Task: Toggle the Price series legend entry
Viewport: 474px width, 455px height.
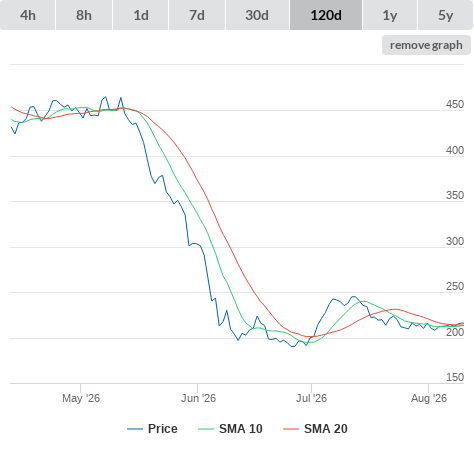Action: [x=152, y=429]
